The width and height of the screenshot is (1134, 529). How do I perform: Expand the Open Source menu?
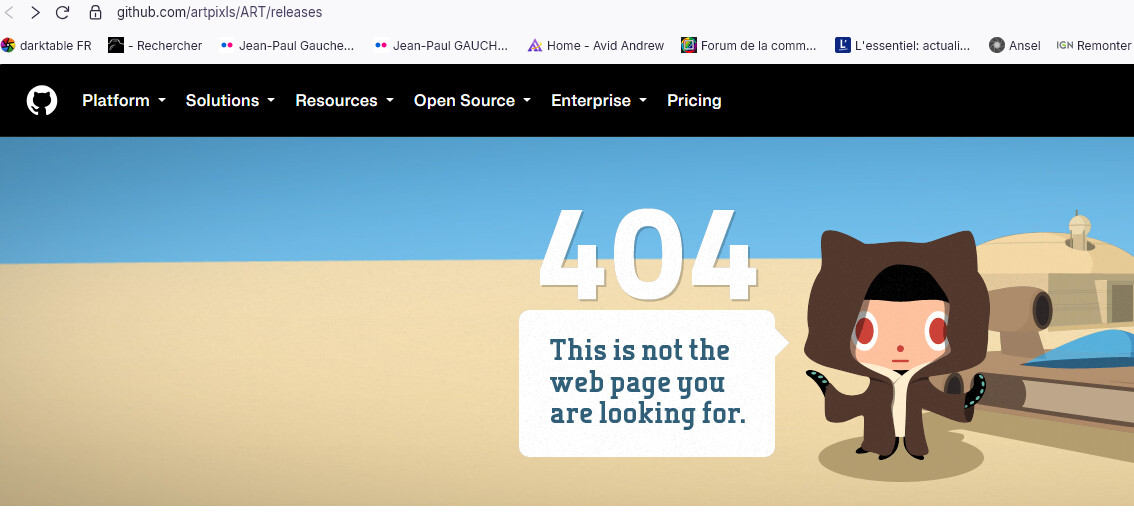(x=472, y=101)
